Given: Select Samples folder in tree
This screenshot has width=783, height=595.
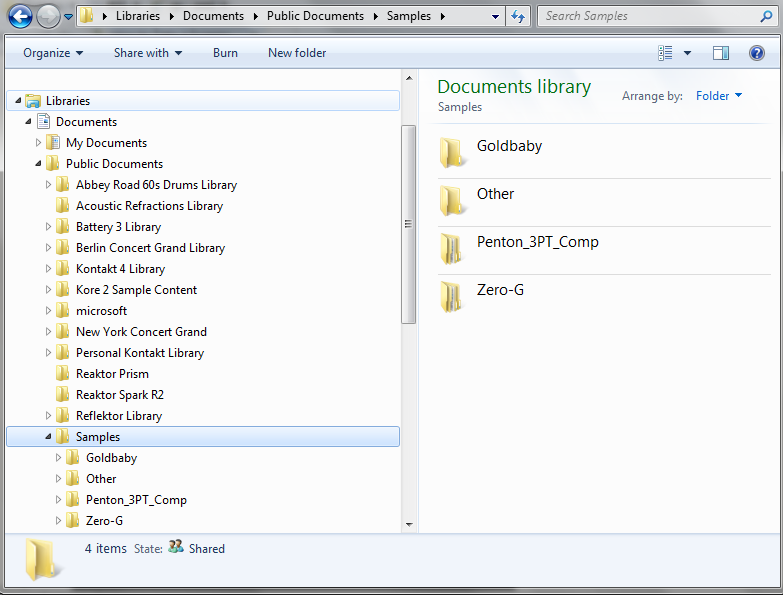Looking at the screenshot, I should coord(98,437).
